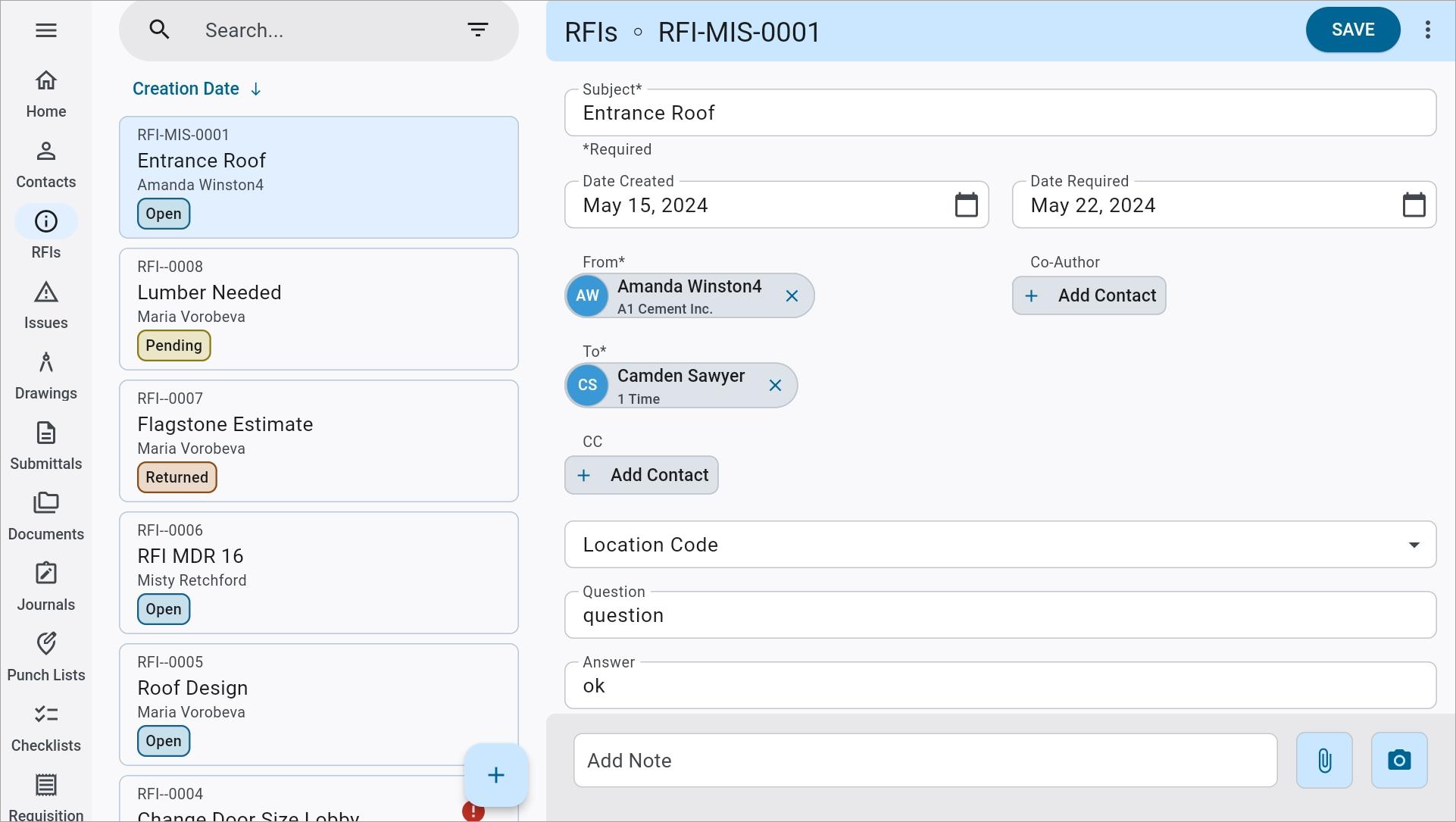Click Open status badge on Roof Design
The width and height of the screenshot is (1456, 822).
pos(164,741)
